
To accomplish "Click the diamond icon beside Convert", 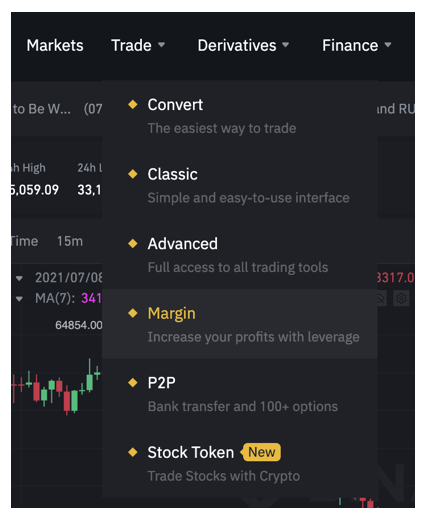I will 133,104.
